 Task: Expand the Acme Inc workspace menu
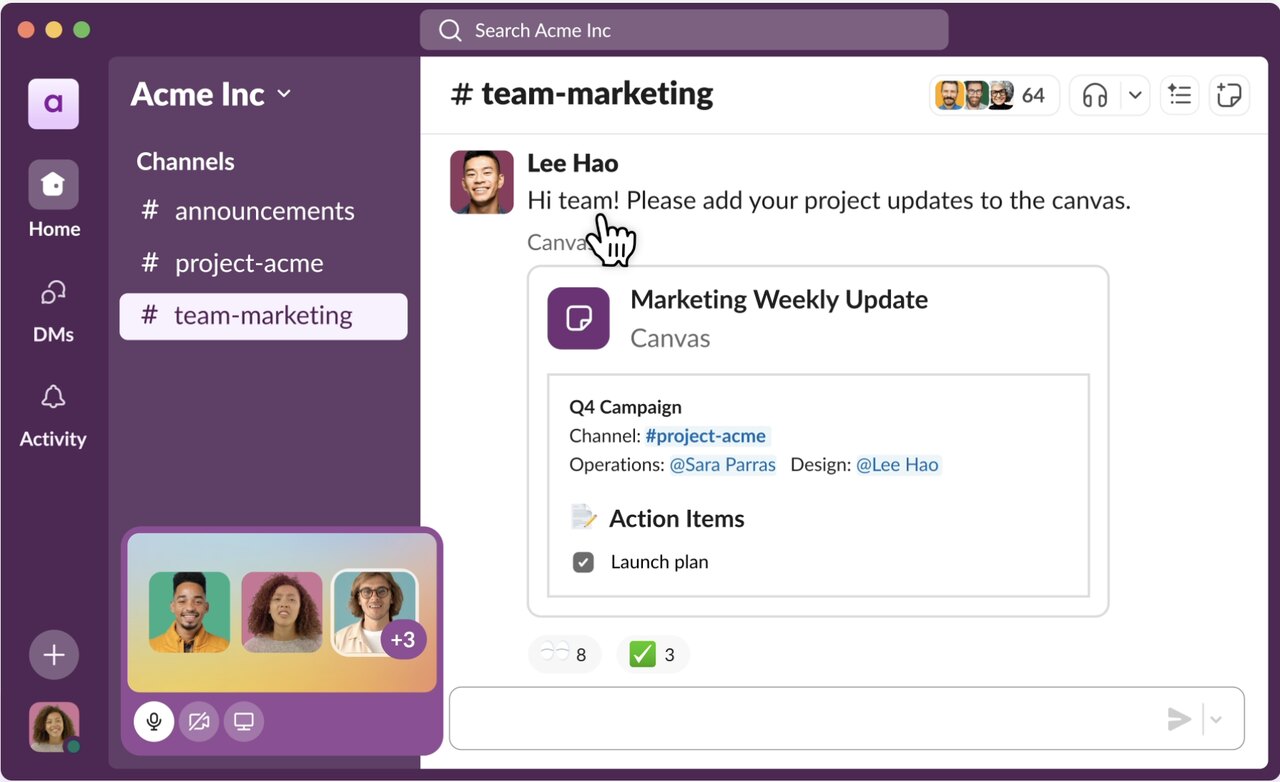[211, 94]
